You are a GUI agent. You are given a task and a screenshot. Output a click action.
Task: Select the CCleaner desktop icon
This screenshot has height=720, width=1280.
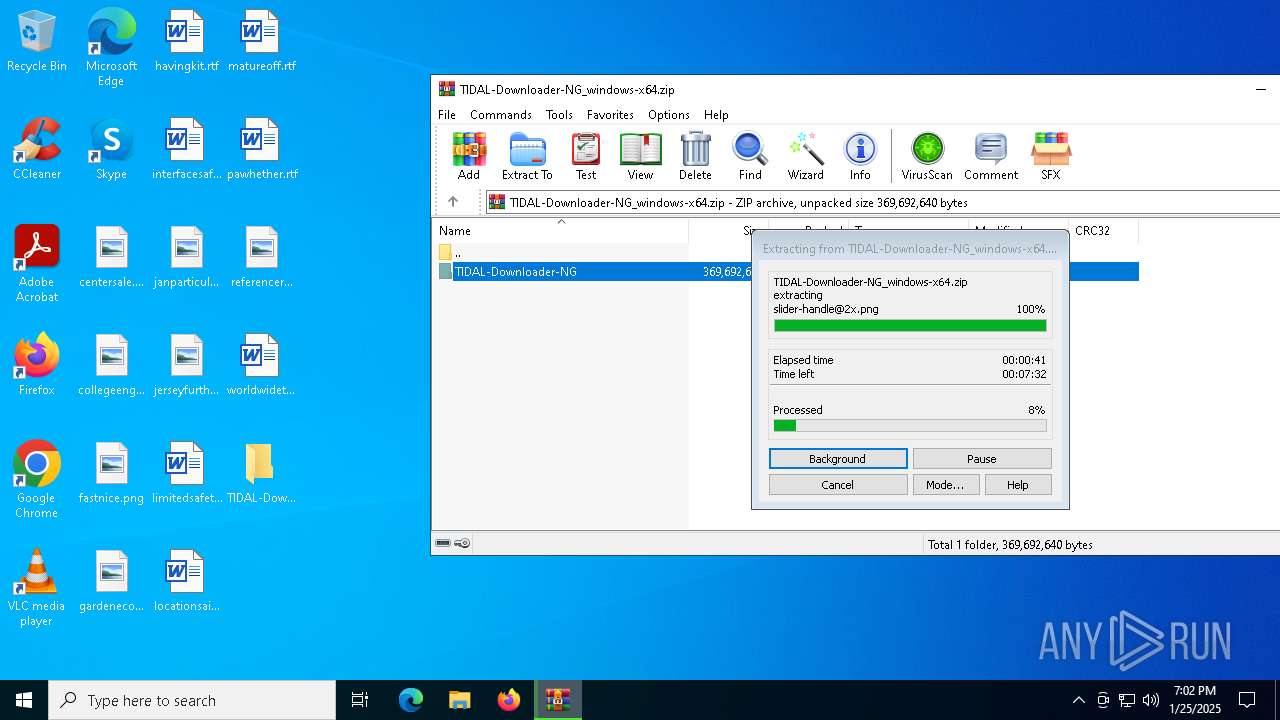tap(37, 150)
